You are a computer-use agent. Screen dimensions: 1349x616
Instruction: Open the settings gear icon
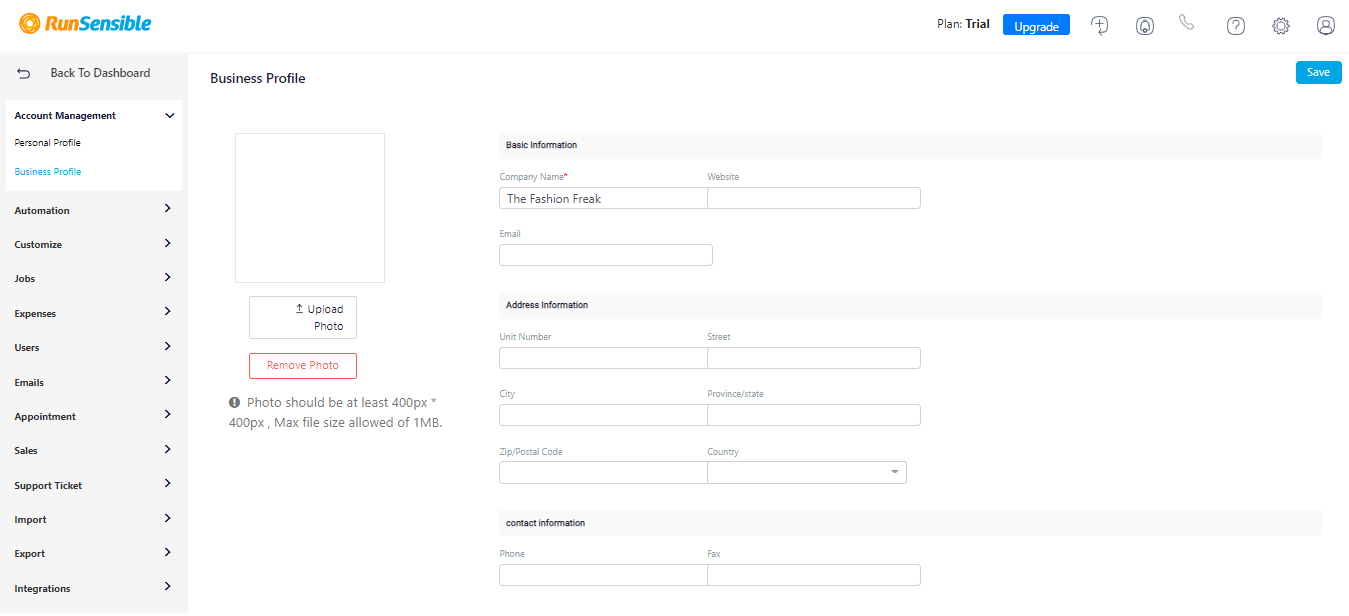(x=1281, y=26)
